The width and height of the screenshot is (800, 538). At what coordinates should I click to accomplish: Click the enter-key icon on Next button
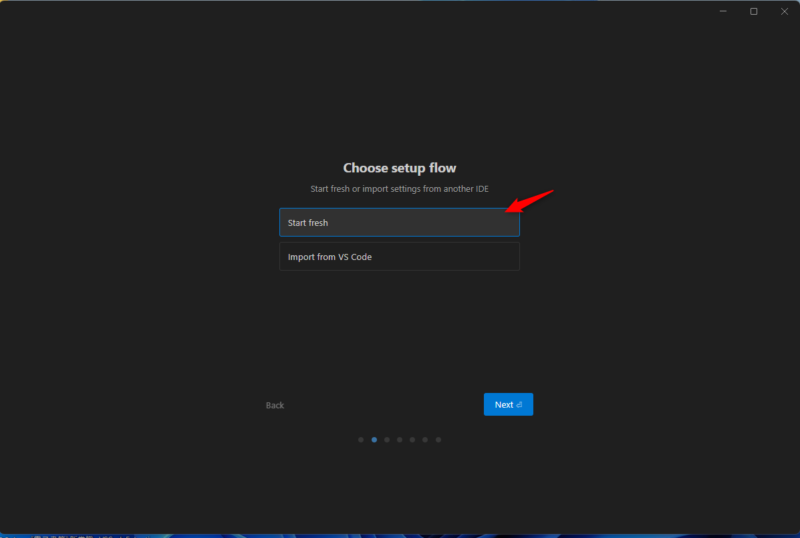tap(520, 405)
